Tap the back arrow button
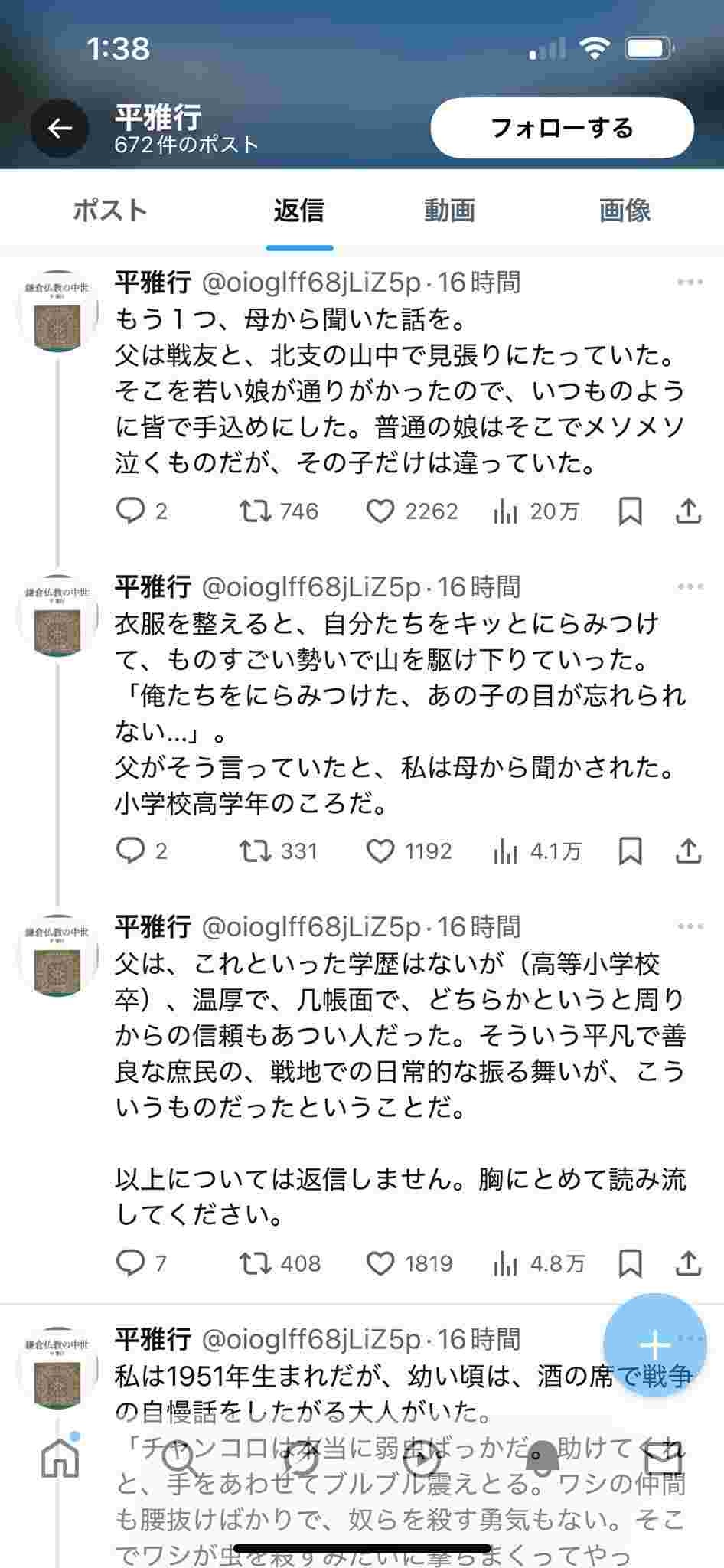 60,128
